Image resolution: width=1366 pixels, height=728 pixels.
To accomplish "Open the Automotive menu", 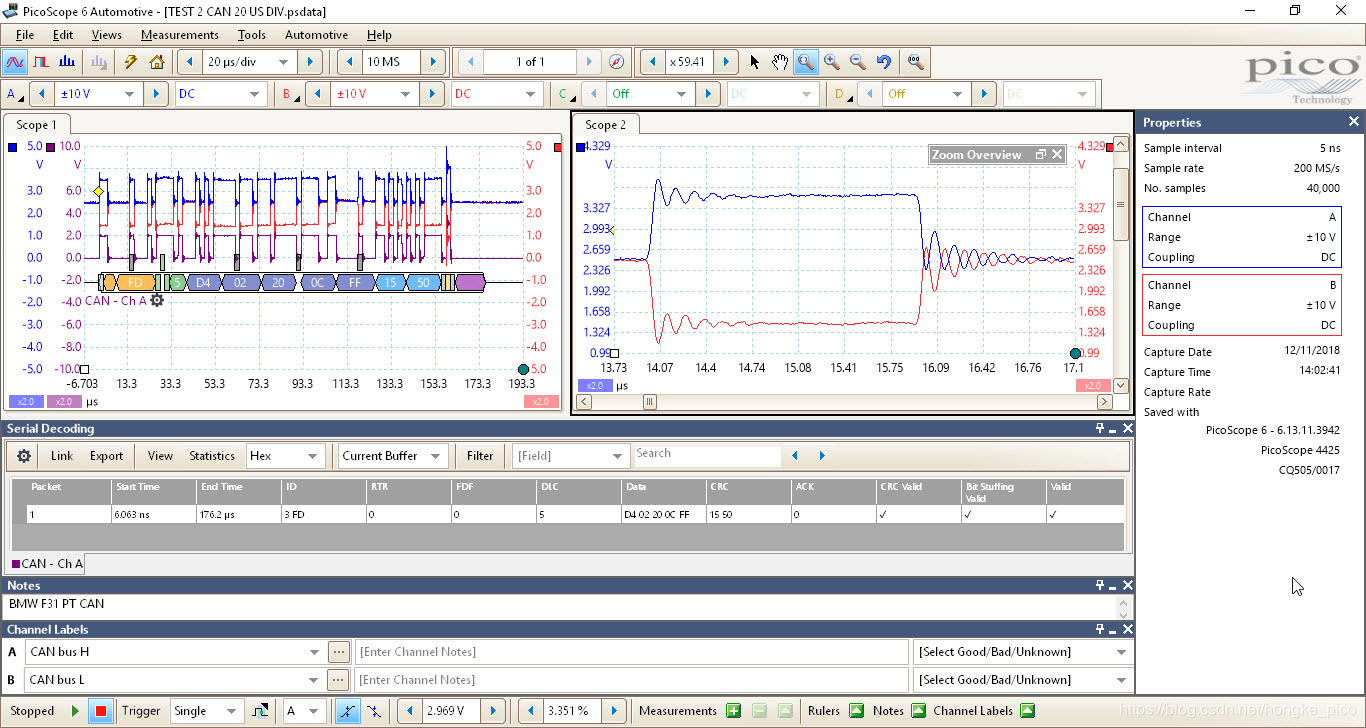I will click(x=316, y=35).
